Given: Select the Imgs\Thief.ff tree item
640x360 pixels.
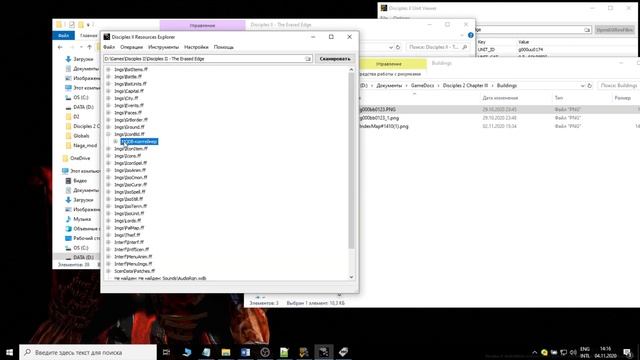Looking at the screenshot, I should tap(127, 235).
